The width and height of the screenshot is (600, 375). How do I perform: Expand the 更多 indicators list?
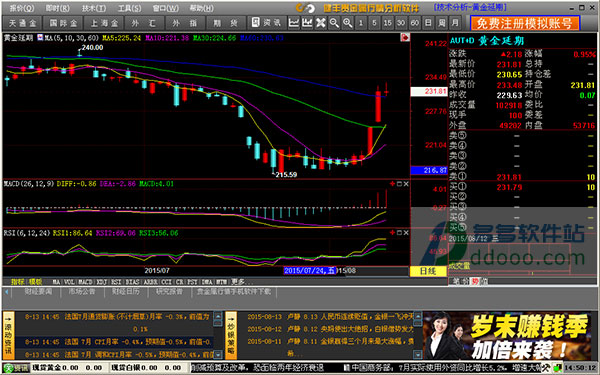(x=239, y=282)
